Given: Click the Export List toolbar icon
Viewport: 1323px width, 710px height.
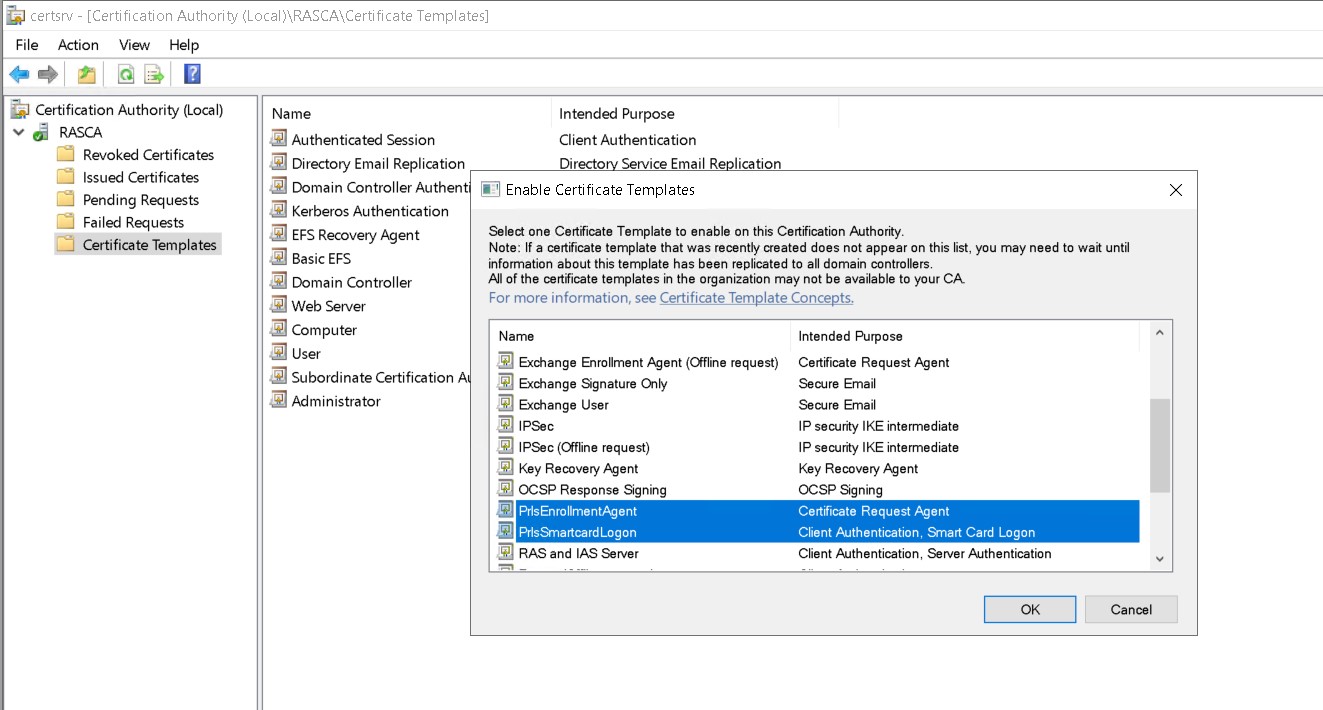Looking at the screenshot, I should (154, 74).
